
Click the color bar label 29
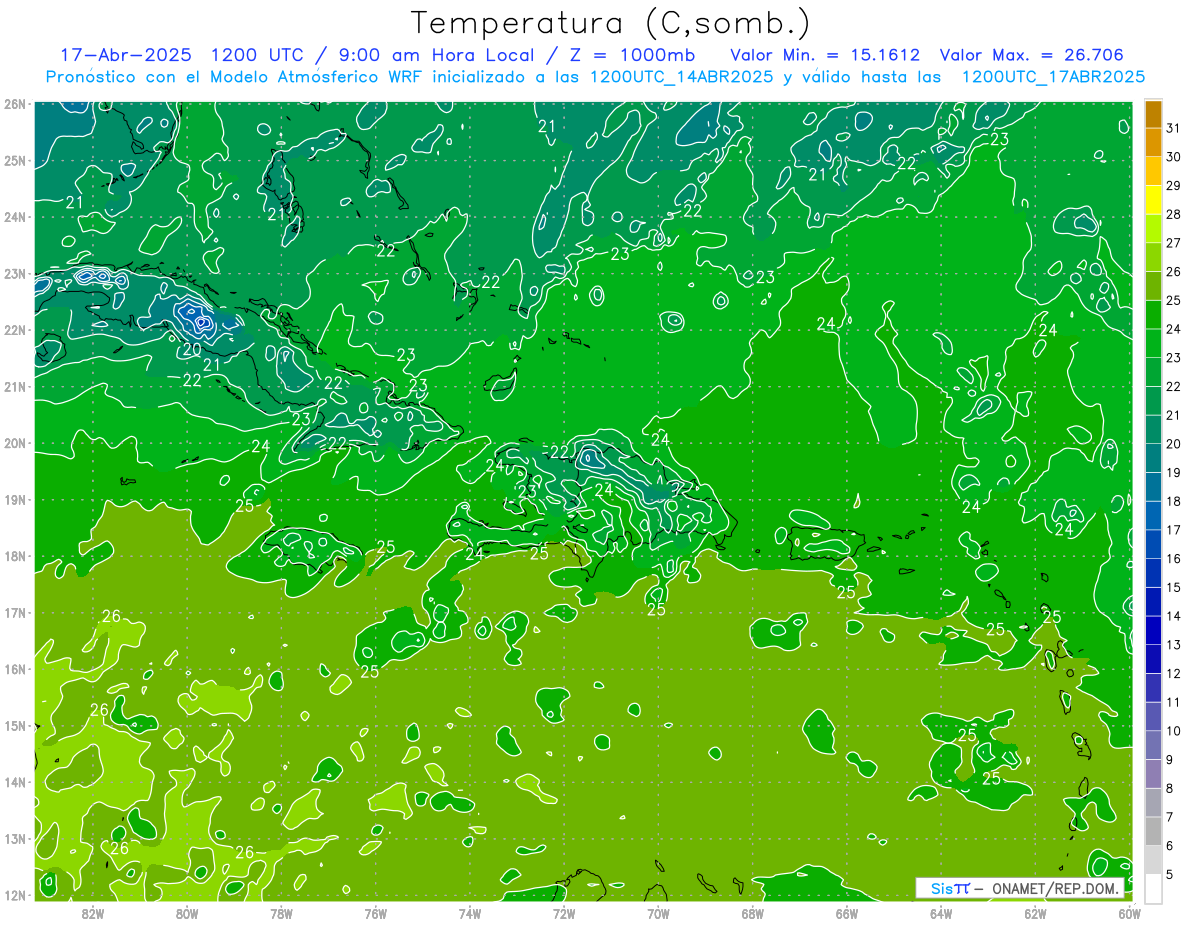(1174, 185)
